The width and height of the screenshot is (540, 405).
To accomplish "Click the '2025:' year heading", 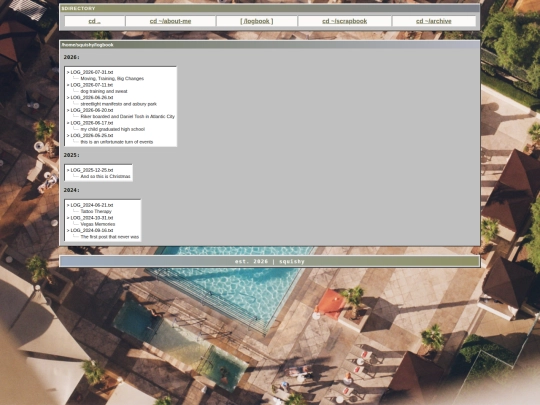I will click(x=72, y=155).
